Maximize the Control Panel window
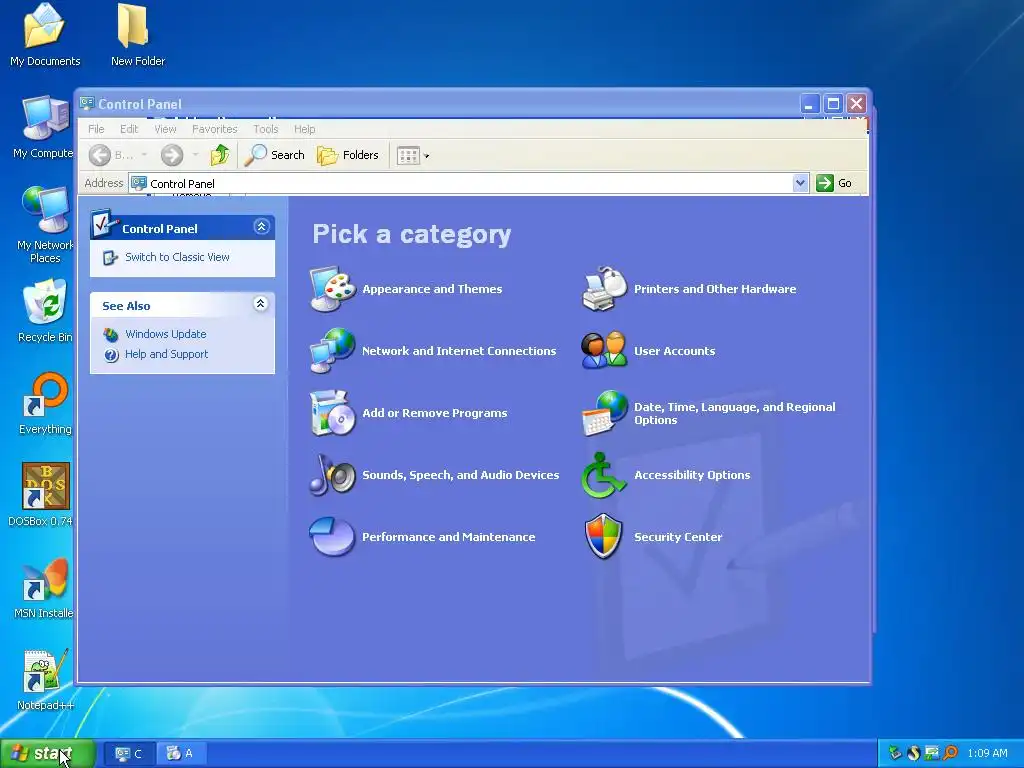This screenshot has height=768, width=1024. coord(833,104)
